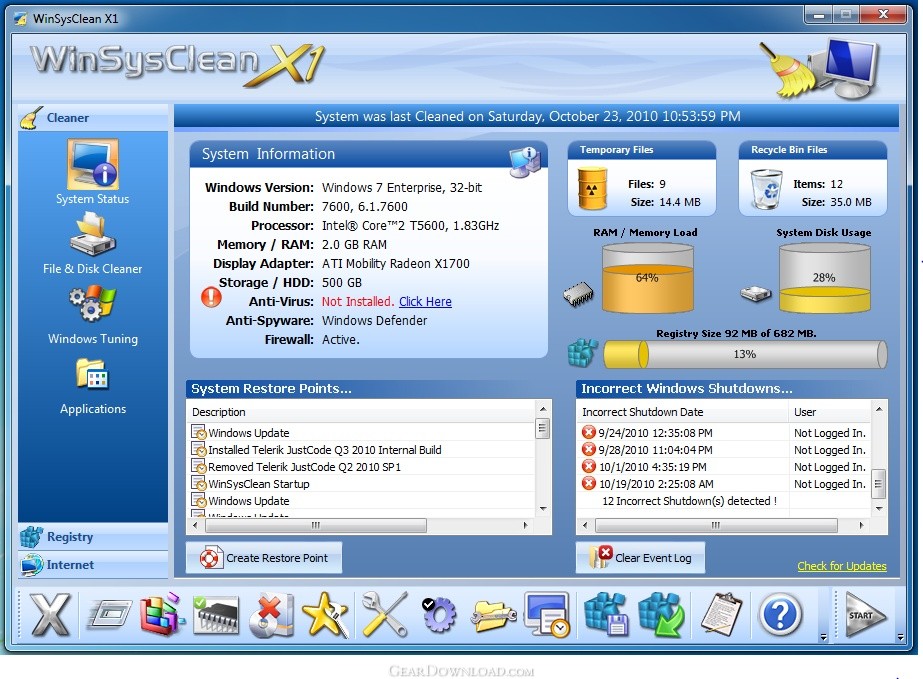
Task: Select the Cleaner sidebar tab
Action: point(68,118)
